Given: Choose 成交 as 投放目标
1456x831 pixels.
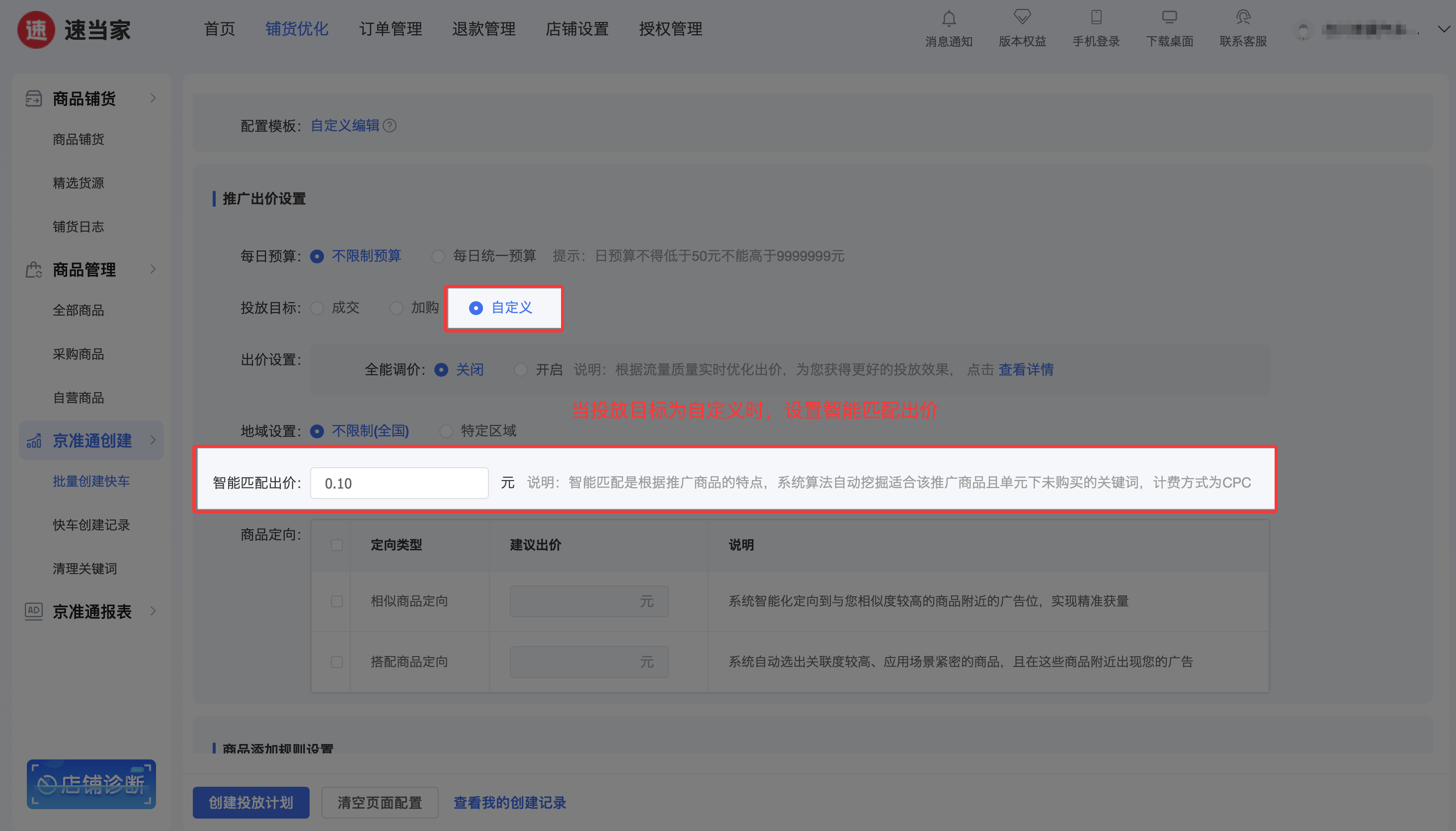Looking at the screenshot, I should pos(317,308).
